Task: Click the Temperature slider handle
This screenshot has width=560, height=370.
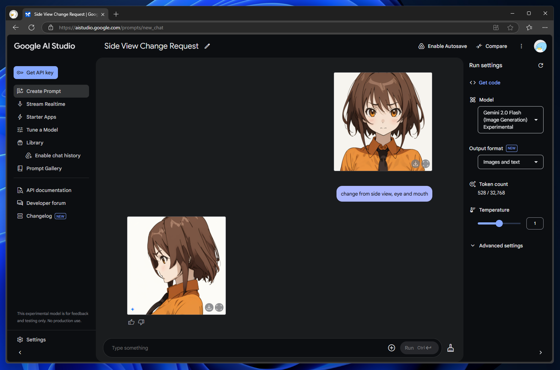Action: click(499, 223)
